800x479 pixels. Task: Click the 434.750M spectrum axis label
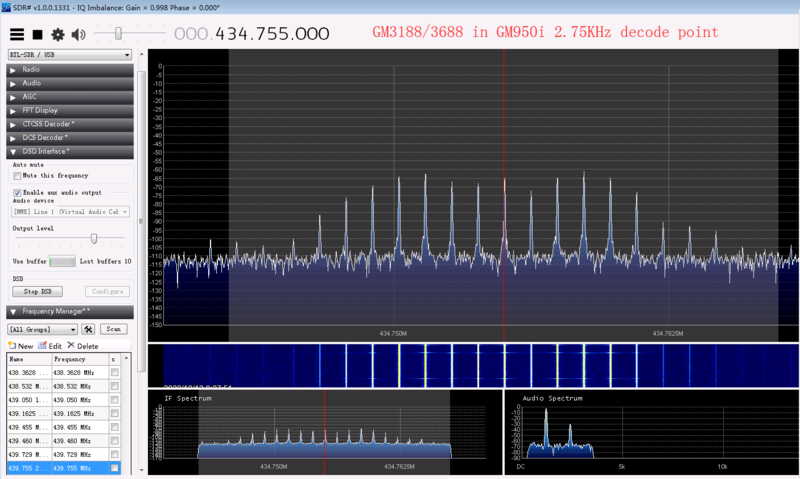(393, 334)
